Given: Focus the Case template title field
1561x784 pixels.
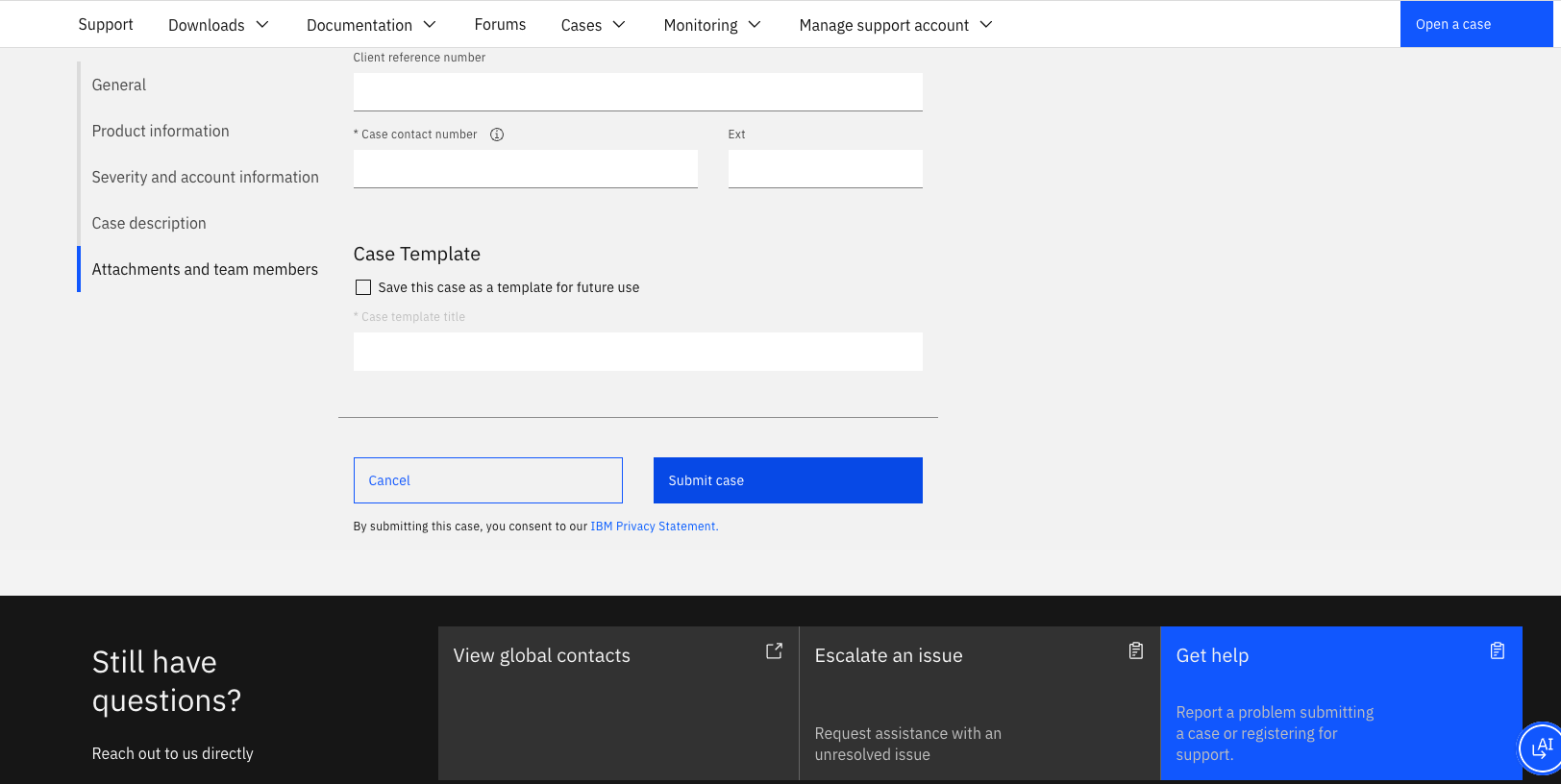Looking at the screenshot, I should click(638, 352).
